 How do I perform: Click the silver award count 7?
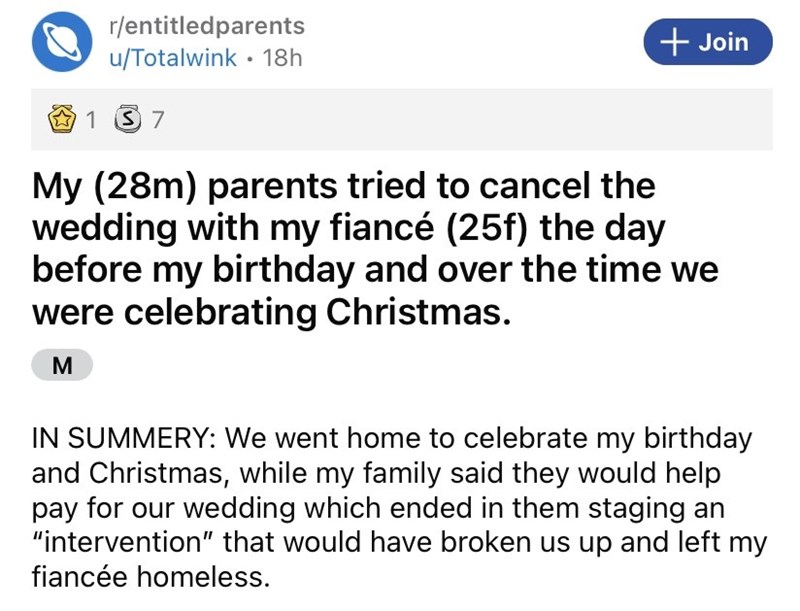point(156,122)
